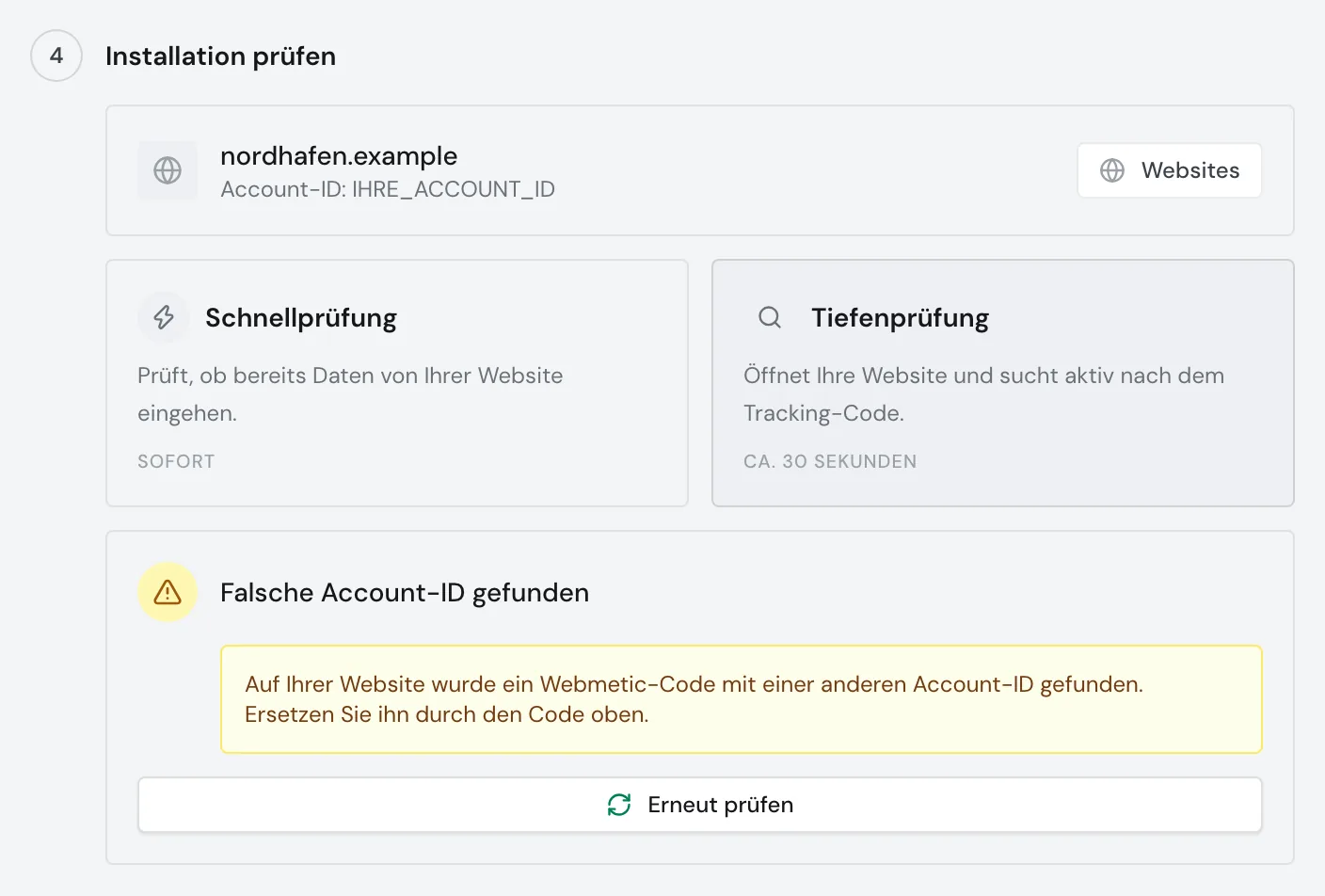Viewport: 1325px width, 896px height.
Task: Click the CA. 30 SEKUNDEN label
Action: point(830,461)
